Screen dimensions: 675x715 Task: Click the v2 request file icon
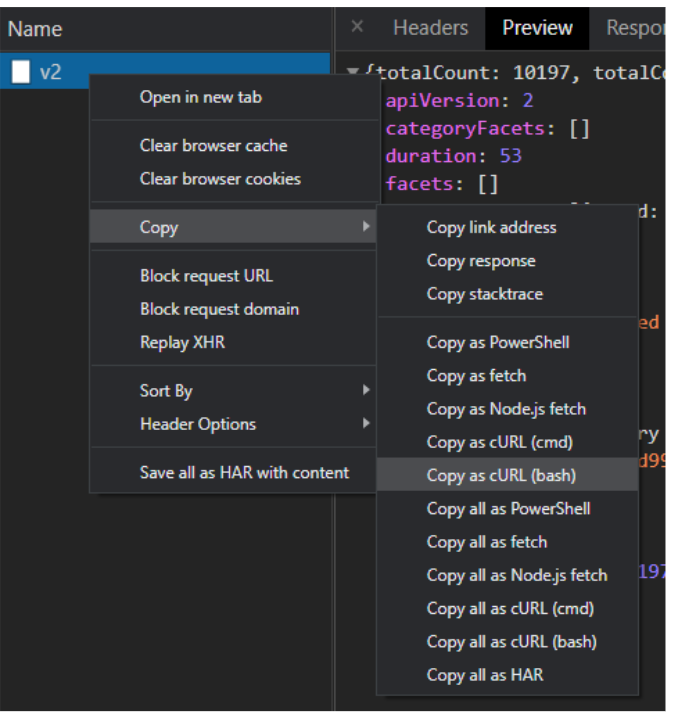click(21, 72)
